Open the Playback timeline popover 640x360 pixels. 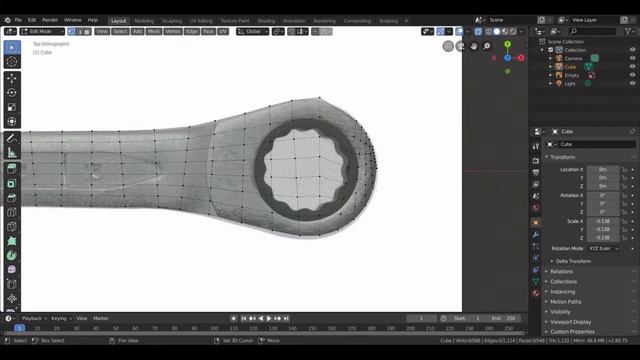tap(34, 318)
